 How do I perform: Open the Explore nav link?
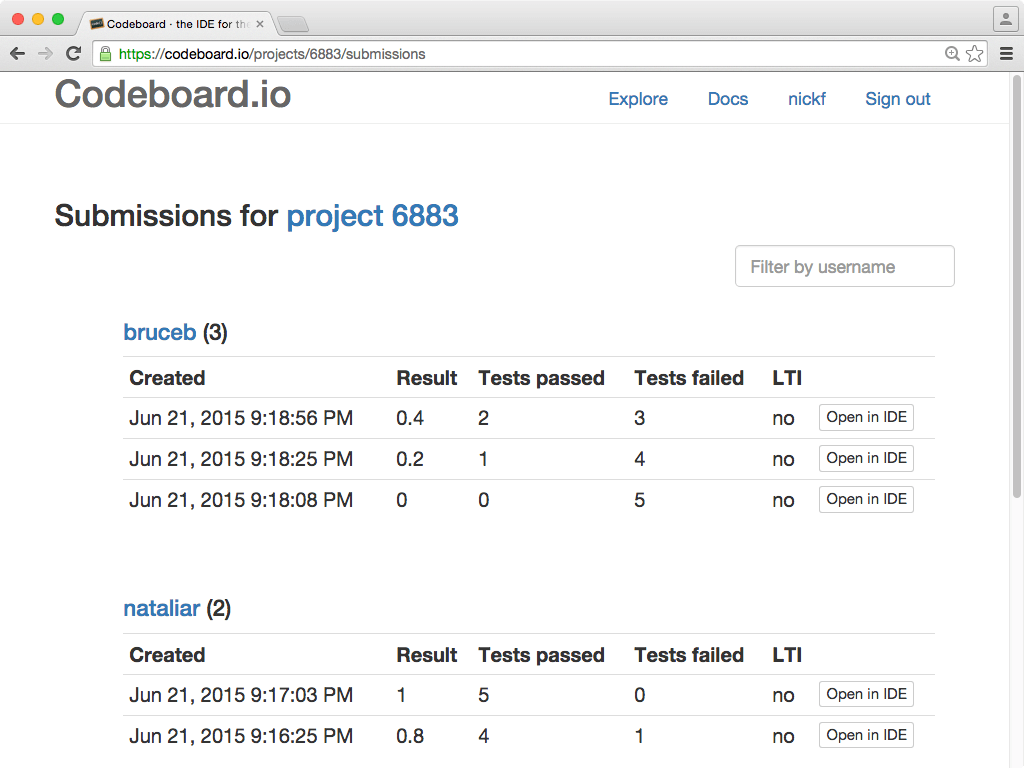coord(638,99)
